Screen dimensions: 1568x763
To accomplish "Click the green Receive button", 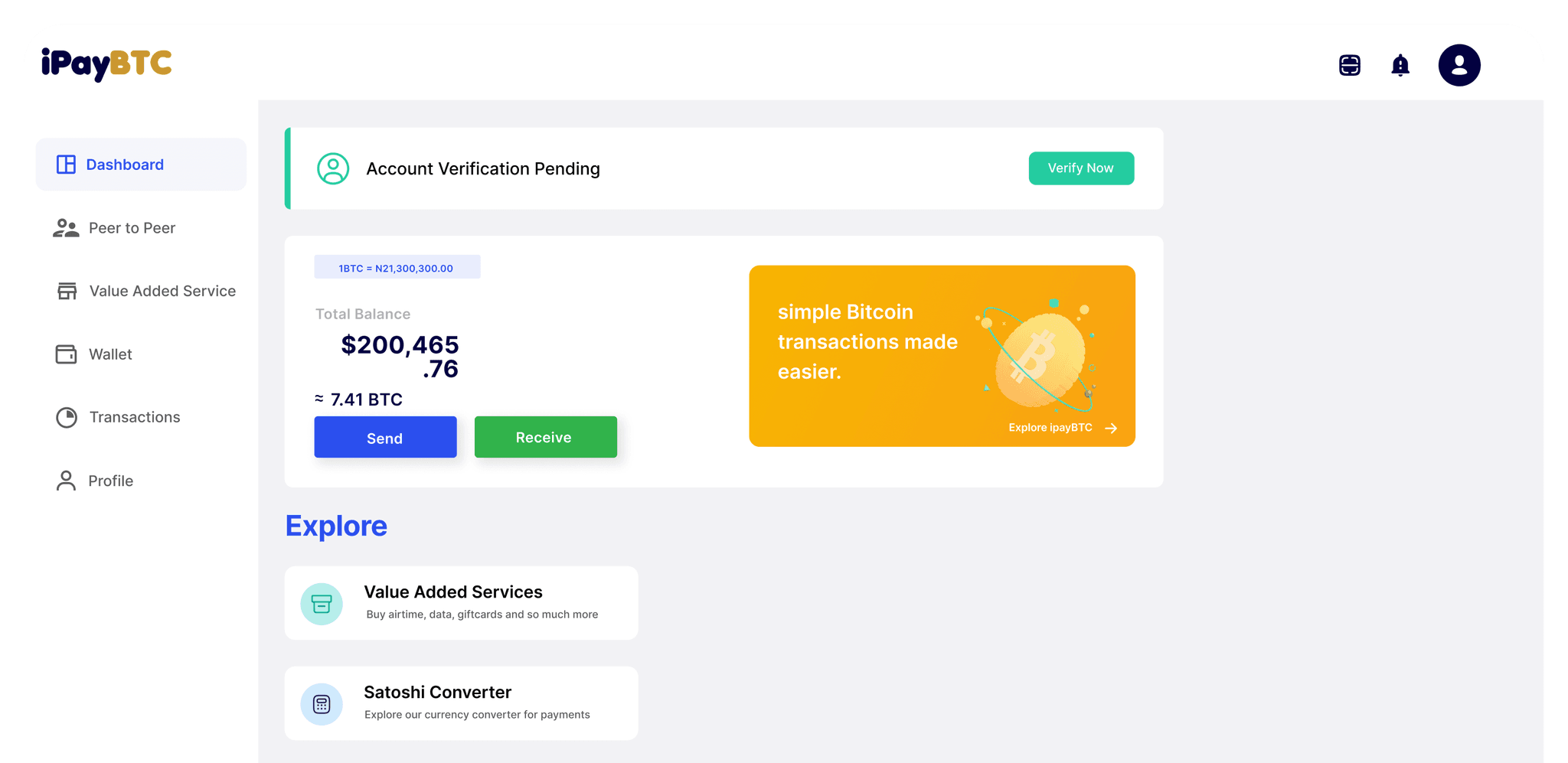I will (x=545, y=437).
